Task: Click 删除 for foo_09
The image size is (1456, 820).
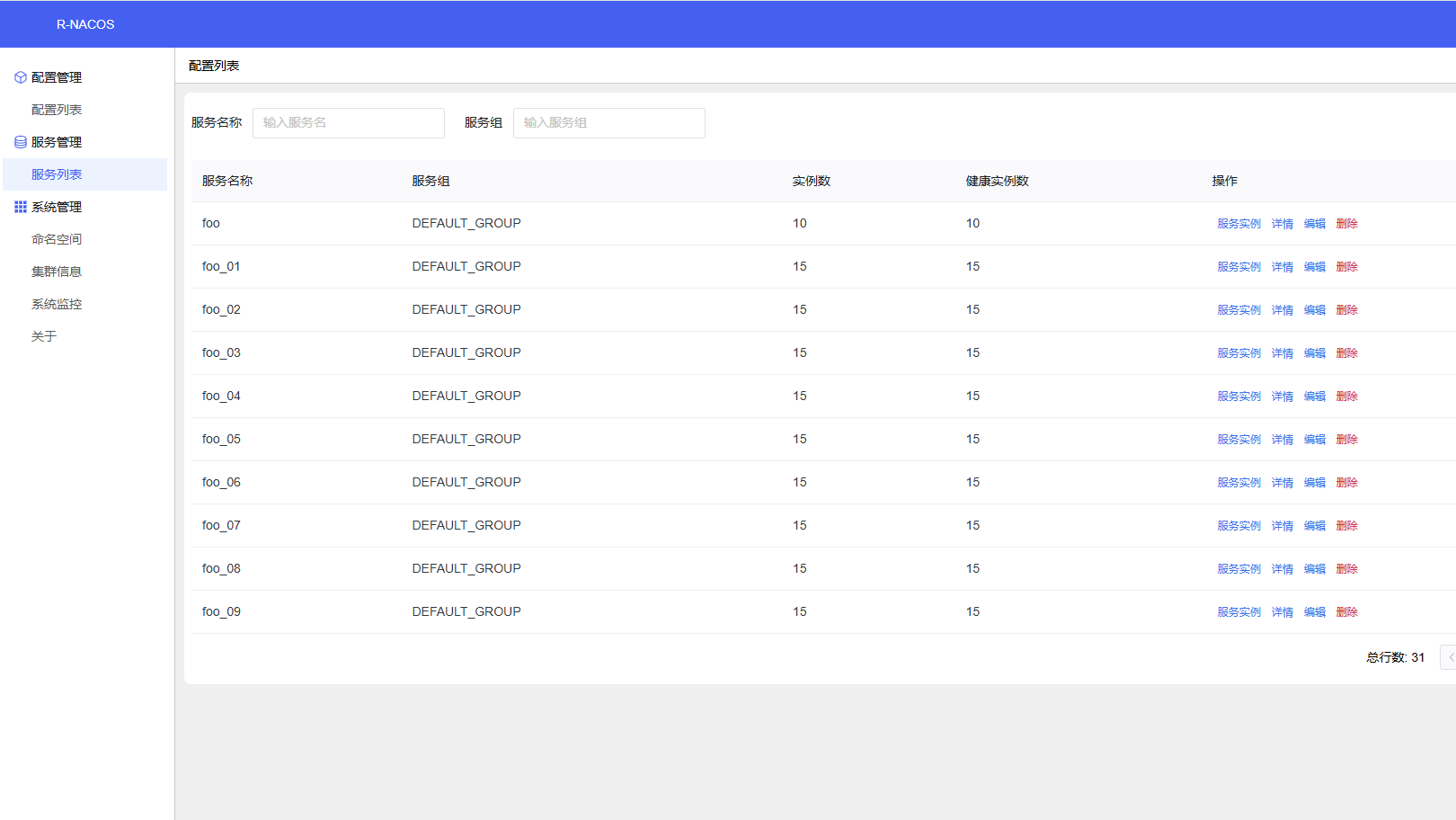Action: coord(1347,612)
